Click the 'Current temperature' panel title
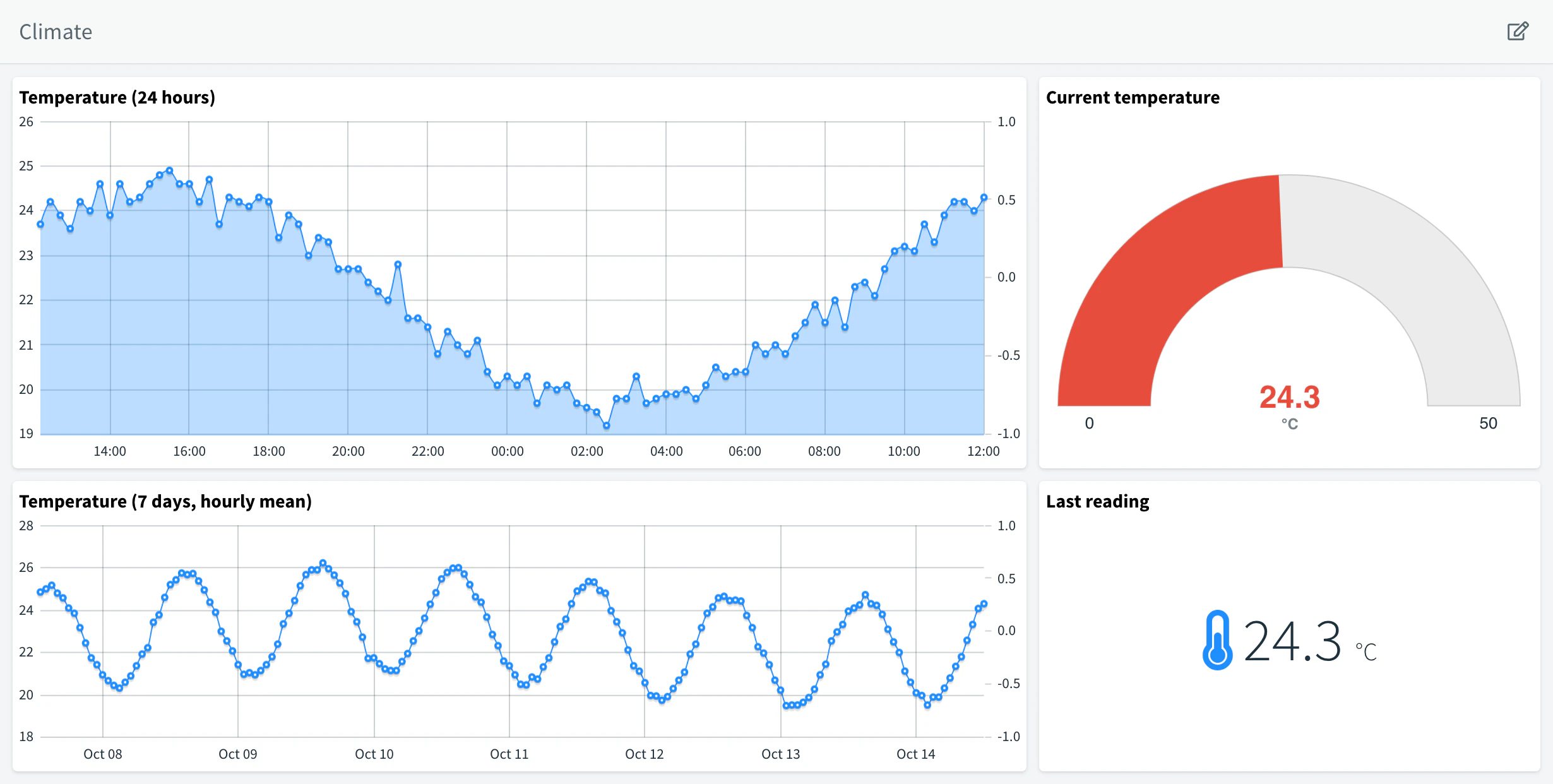This screenshot has width=1553, height=784. [1133, 97]
